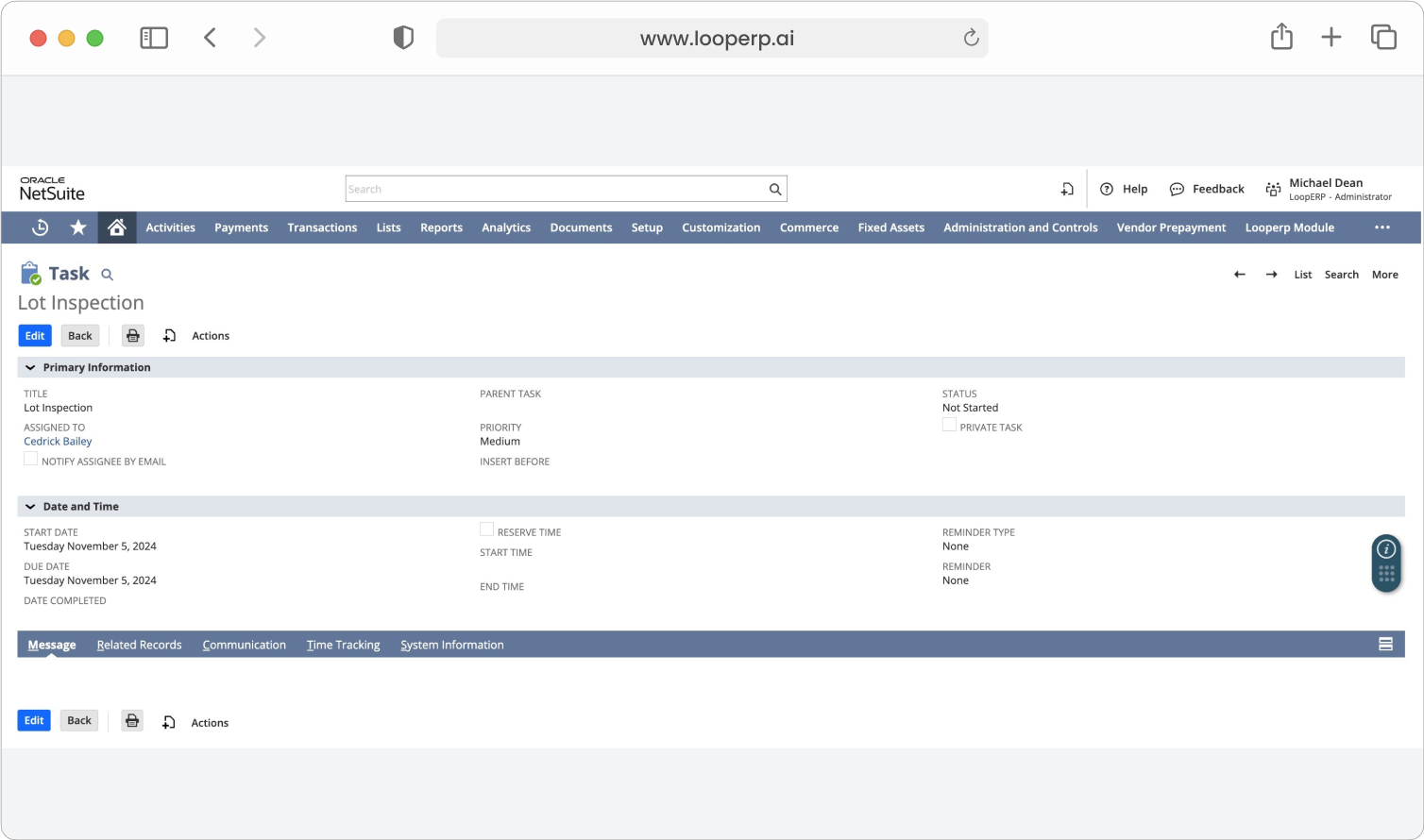Open the Recent Records history icon
This screenshot has height=840, width=1424.
pyautogui.click(x=40, y=227)
